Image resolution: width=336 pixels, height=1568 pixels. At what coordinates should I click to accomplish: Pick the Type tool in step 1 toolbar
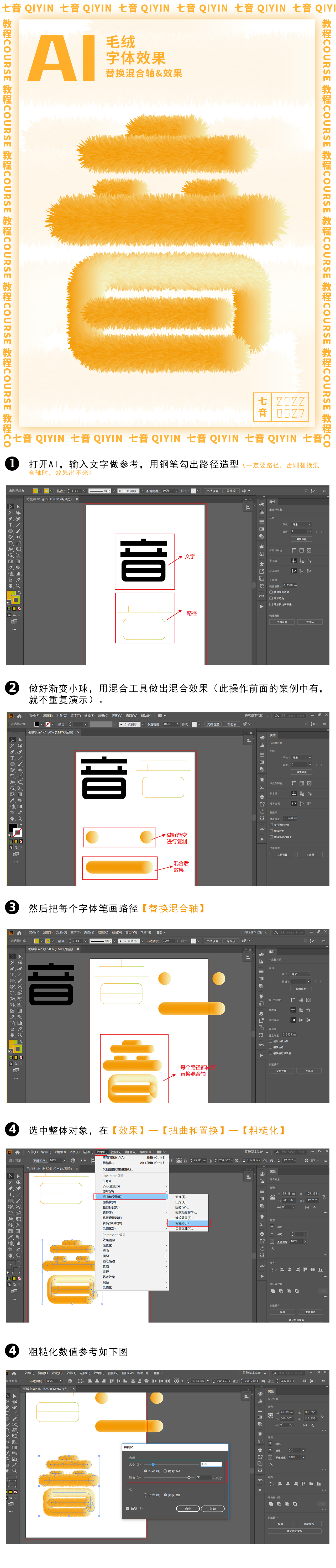[10, 525]
